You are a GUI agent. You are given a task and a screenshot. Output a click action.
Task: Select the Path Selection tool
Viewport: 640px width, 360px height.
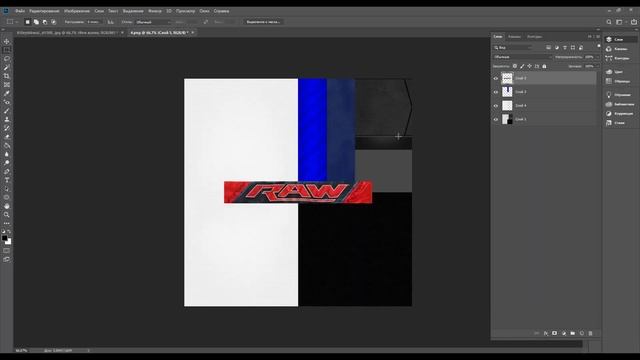pyautogui.click(x=7, y=189)
